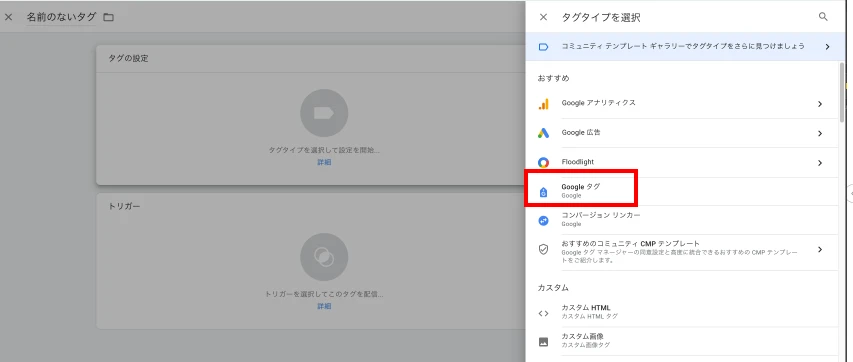The image size is (853, 362).
Task: Open 詳細 link under トリガー
Action: 324,306
